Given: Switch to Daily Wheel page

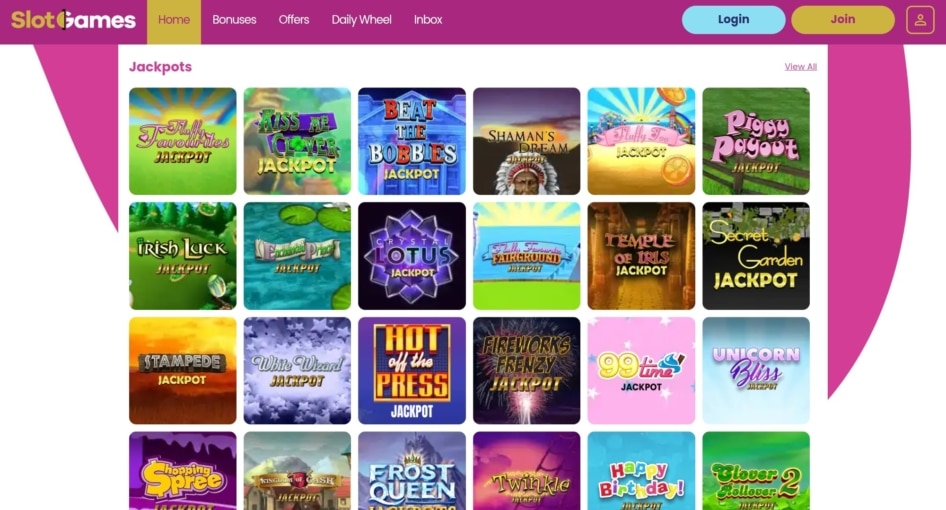Looking at the screenshot, I should point(361,20).
